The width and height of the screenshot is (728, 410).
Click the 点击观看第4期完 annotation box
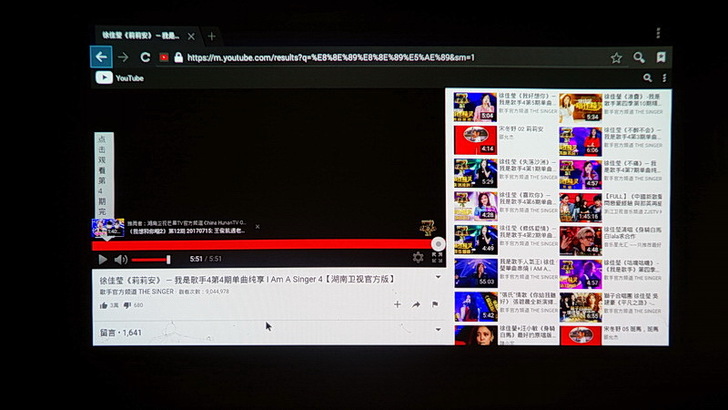pos(104,175)
